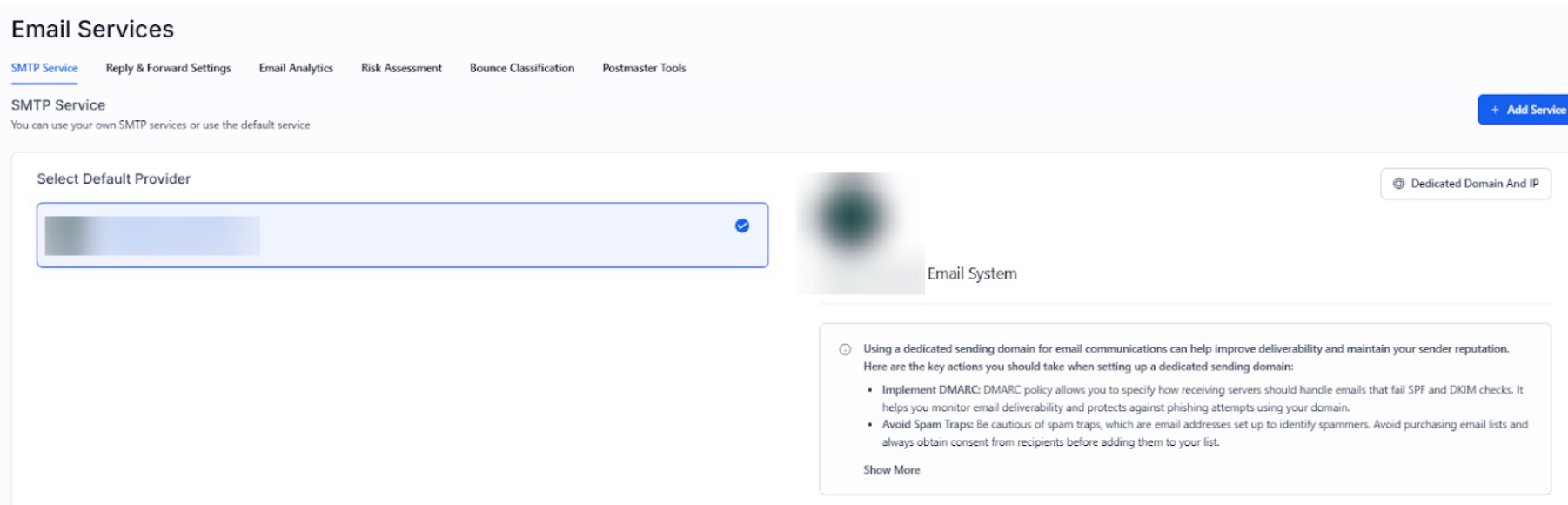Viewport: 1568px width, 505px height.
Task: Open the Email Analytics tab
Action: pyautogui.click(x=296, y=68)
